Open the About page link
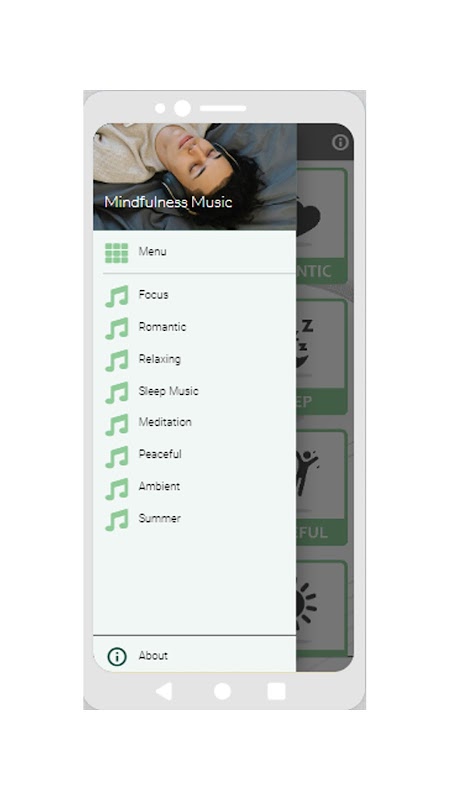Viewport: 450px width, 800px height. [194, 656]
